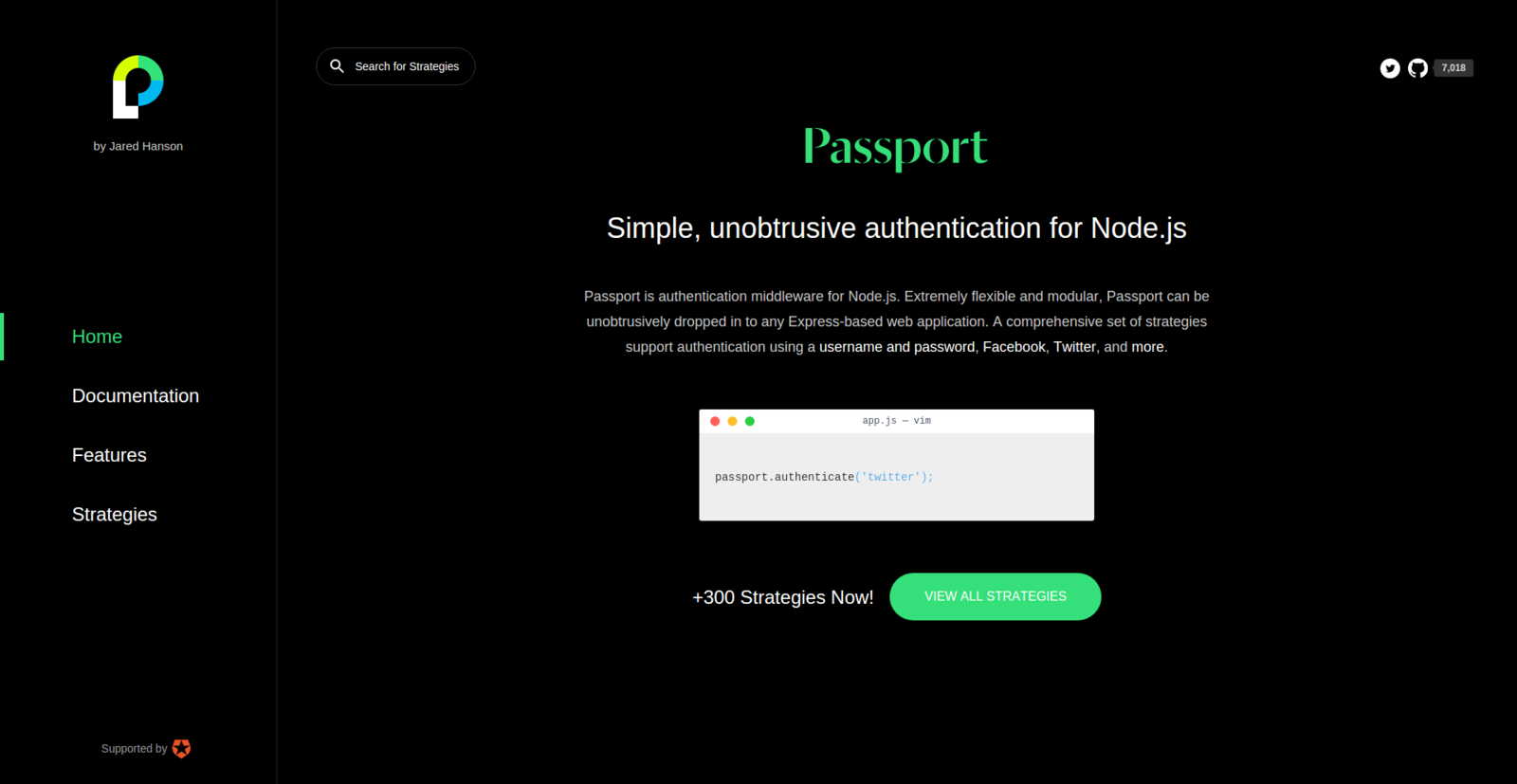1517x784 pixels.
Task: Follow the 'more' link in the description
Action: click(1147, 347)
